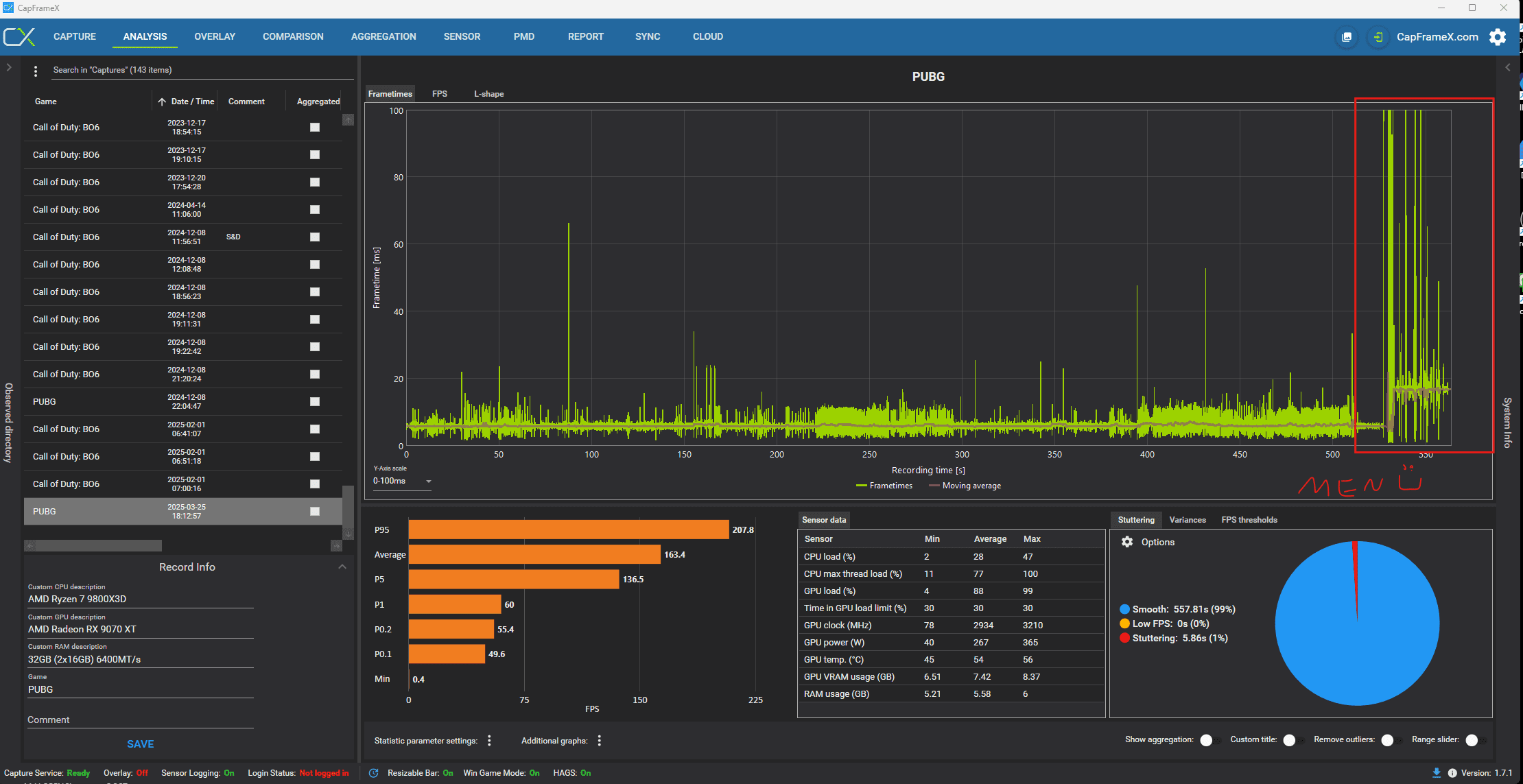Expand the Observed directory side panel arrow
This screenshot has height=784, width=1523.
pos(9,67)
